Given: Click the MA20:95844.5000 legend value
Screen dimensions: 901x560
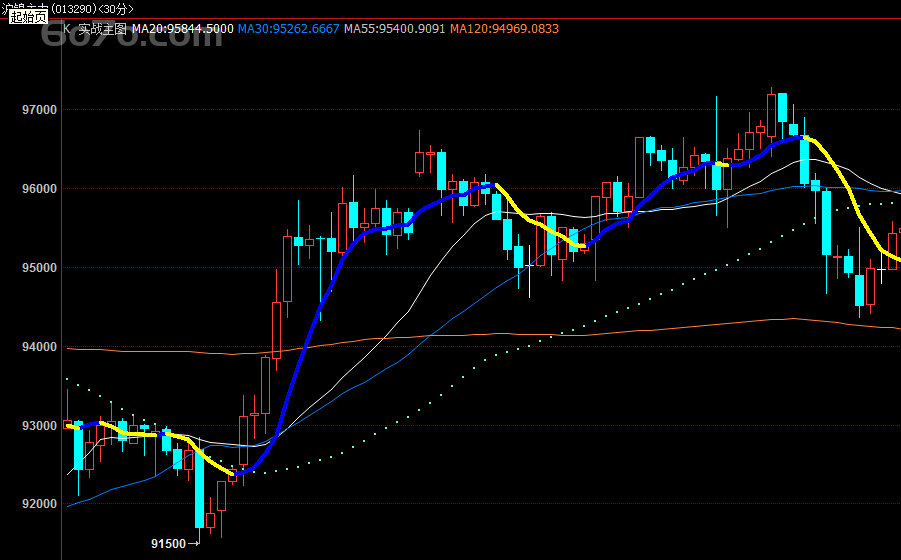Looking at the screenshot, I should click(183, 29).
